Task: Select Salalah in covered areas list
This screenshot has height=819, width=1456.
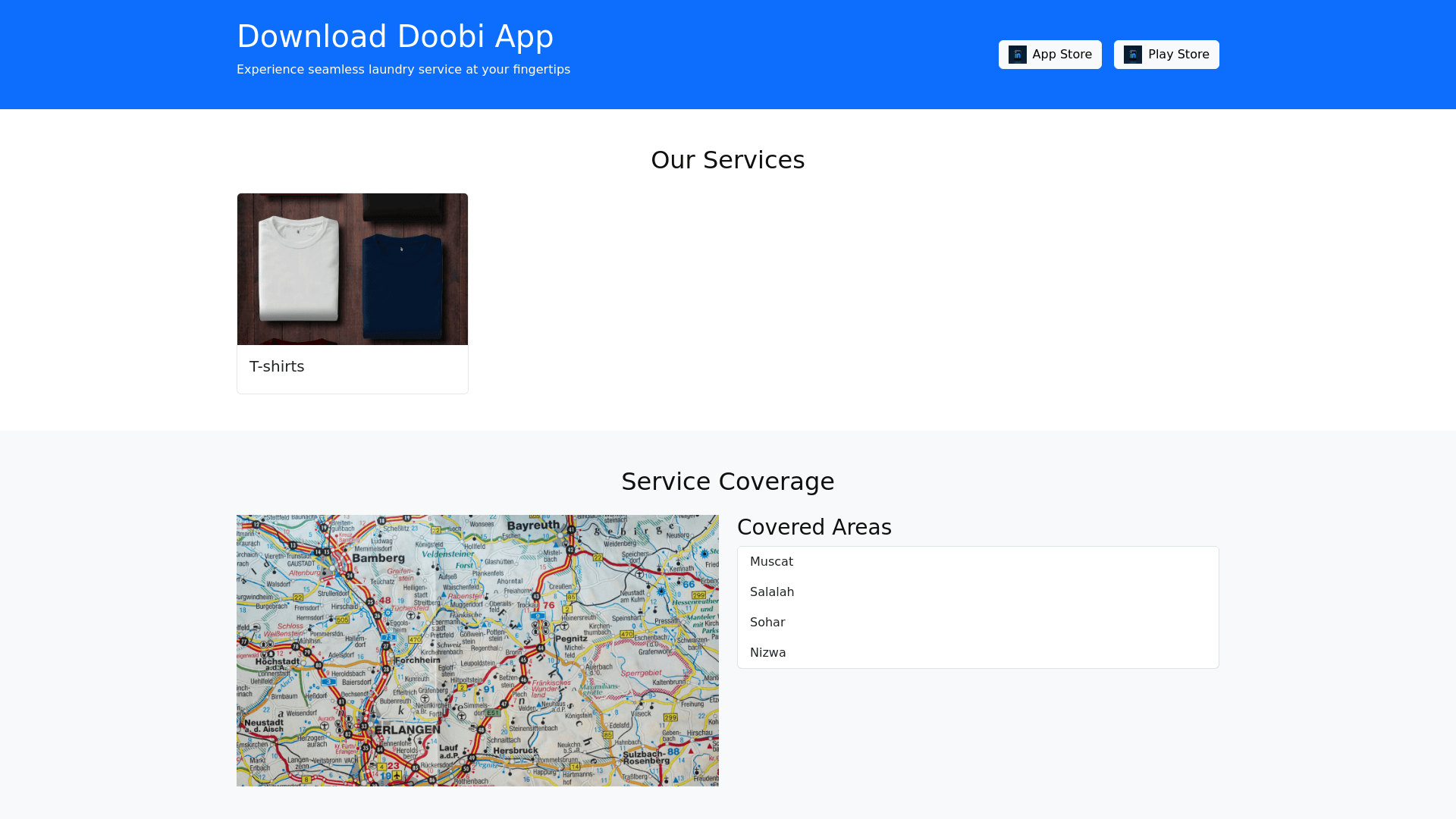Action: coord(771,592)
